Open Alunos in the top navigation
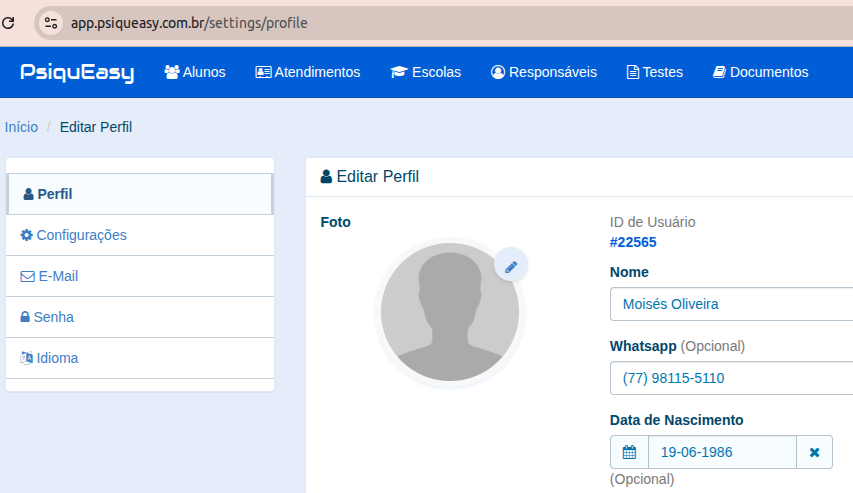Screen dimensions: 853x493 coord(195,72)
